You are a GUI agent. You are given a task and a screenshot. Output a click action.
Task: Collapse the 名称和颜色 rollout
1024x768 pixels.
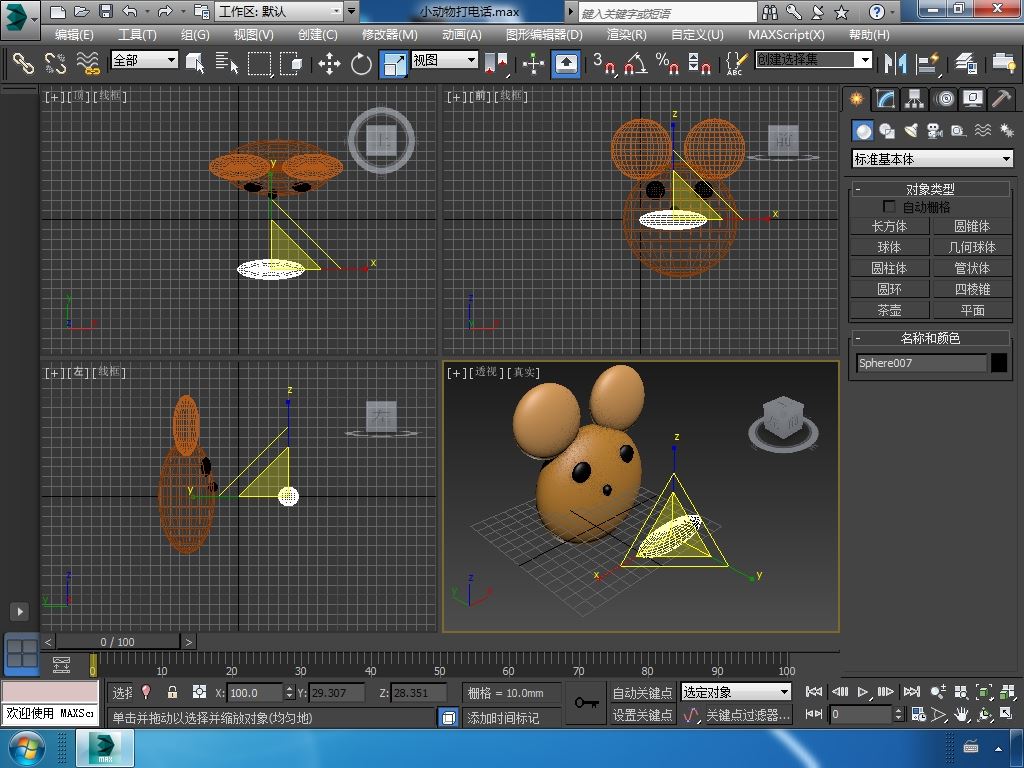[x=930, y=338]
